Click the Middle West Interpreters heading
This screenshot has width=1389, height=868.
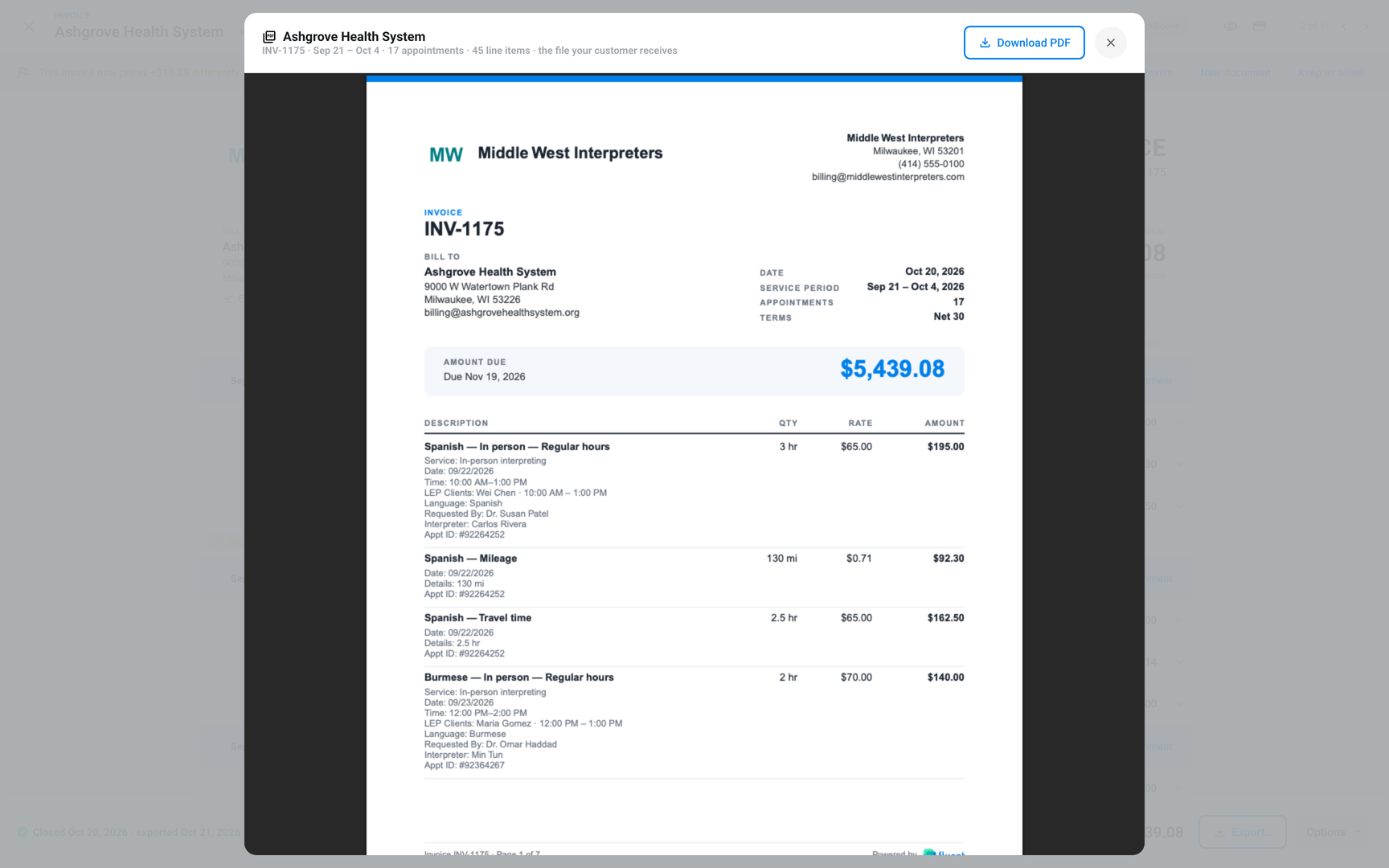(570, 154)
